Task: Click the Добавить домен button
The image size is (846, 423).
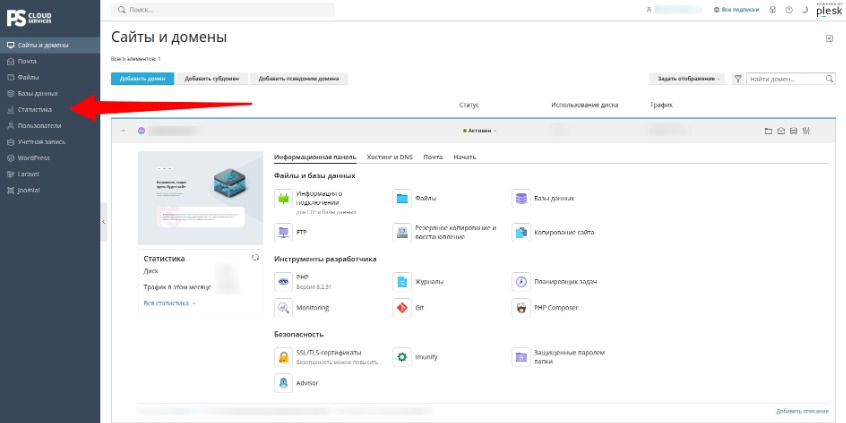Action: pos(142,79)
